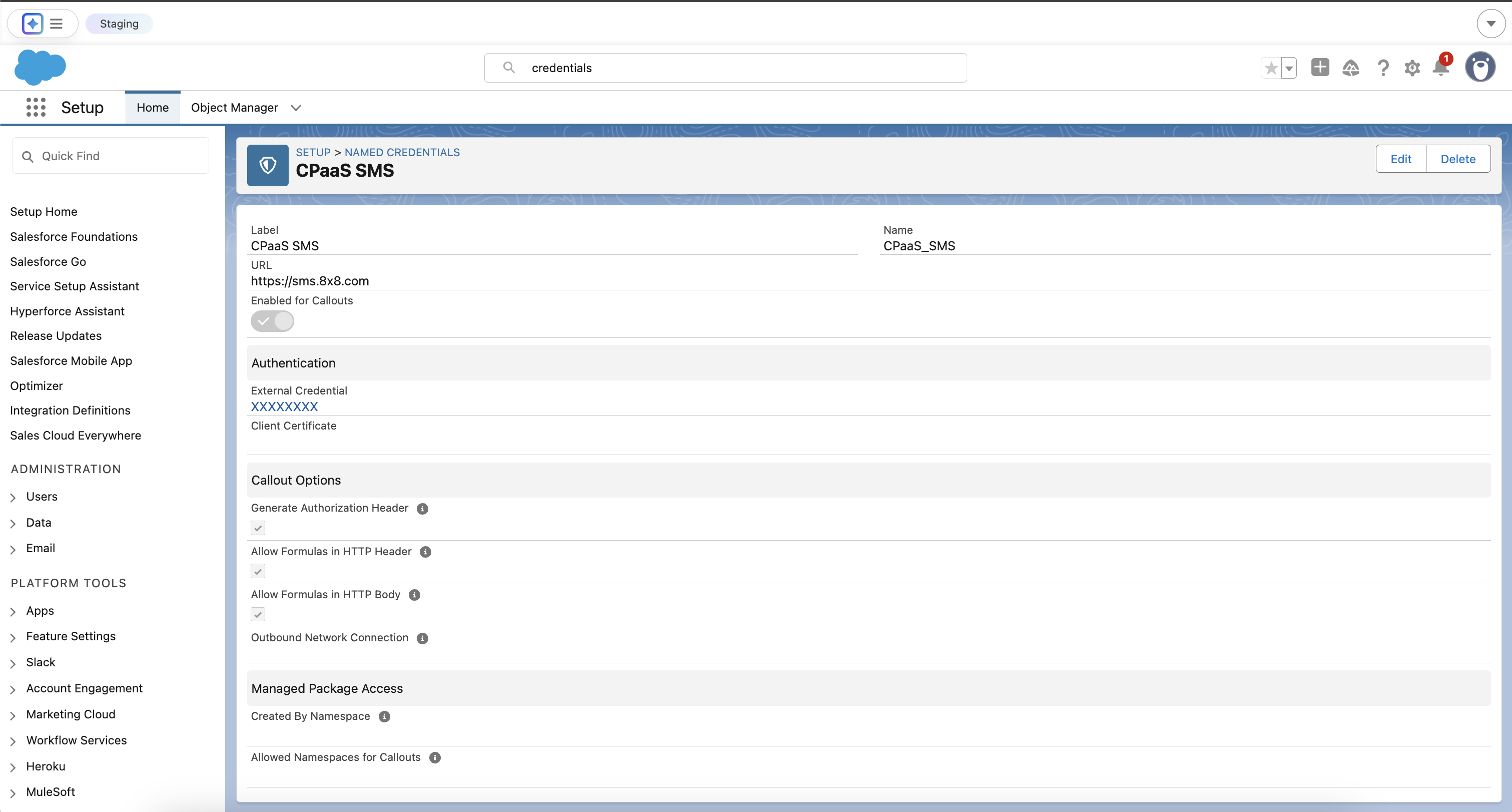Toggle Generate Authorization Header checkbox
Image resolution: width=1512 pixels, height=812 pixels.
pyautogui.click(x=258, y=528)
